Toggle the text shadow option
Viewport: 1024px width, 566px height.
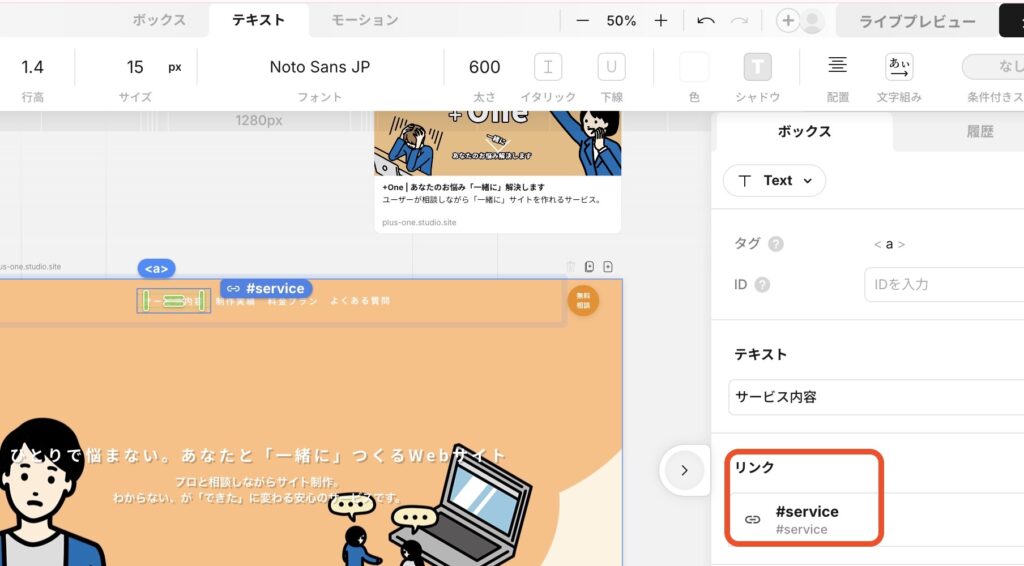[758, 67]
